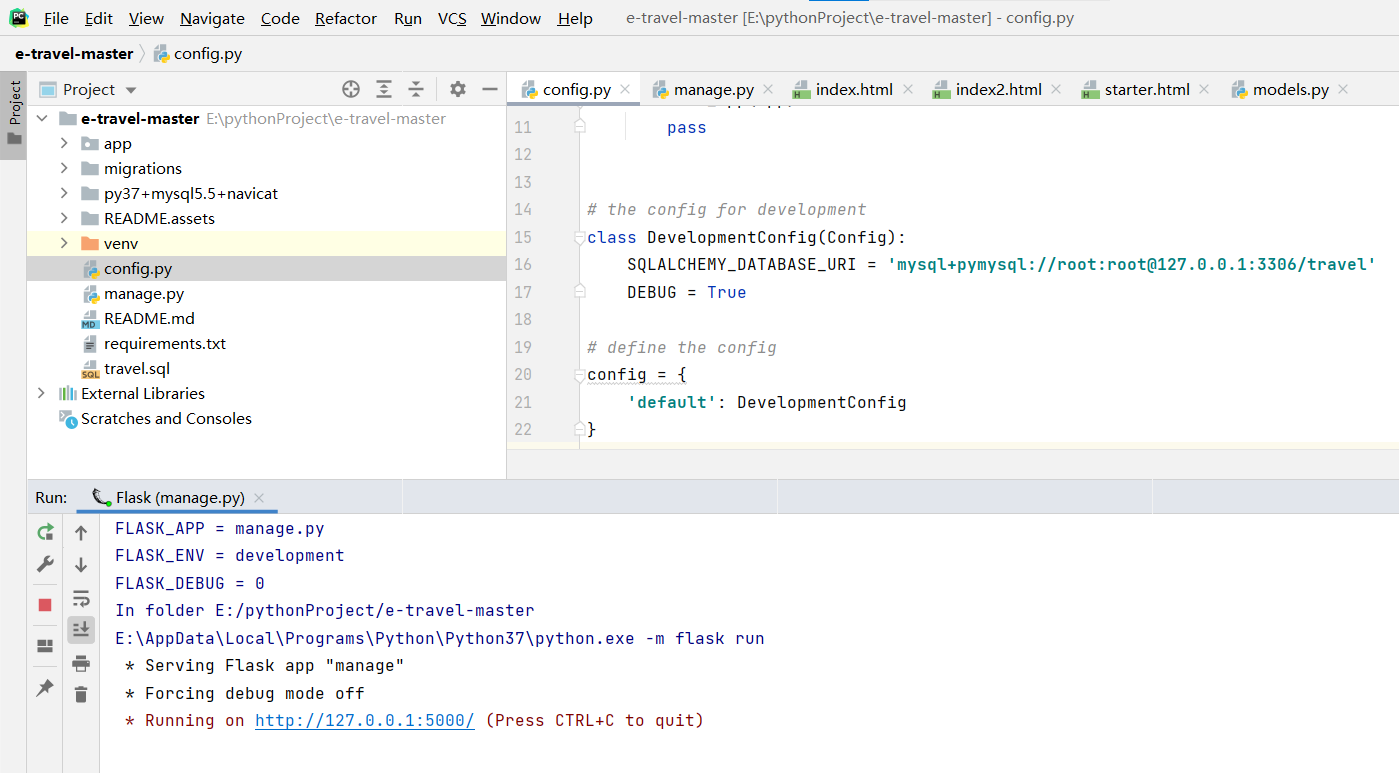This screenshot has height=773, width=1399.
Task: Stop the running Flask process
Action: (x=45, y=605)
